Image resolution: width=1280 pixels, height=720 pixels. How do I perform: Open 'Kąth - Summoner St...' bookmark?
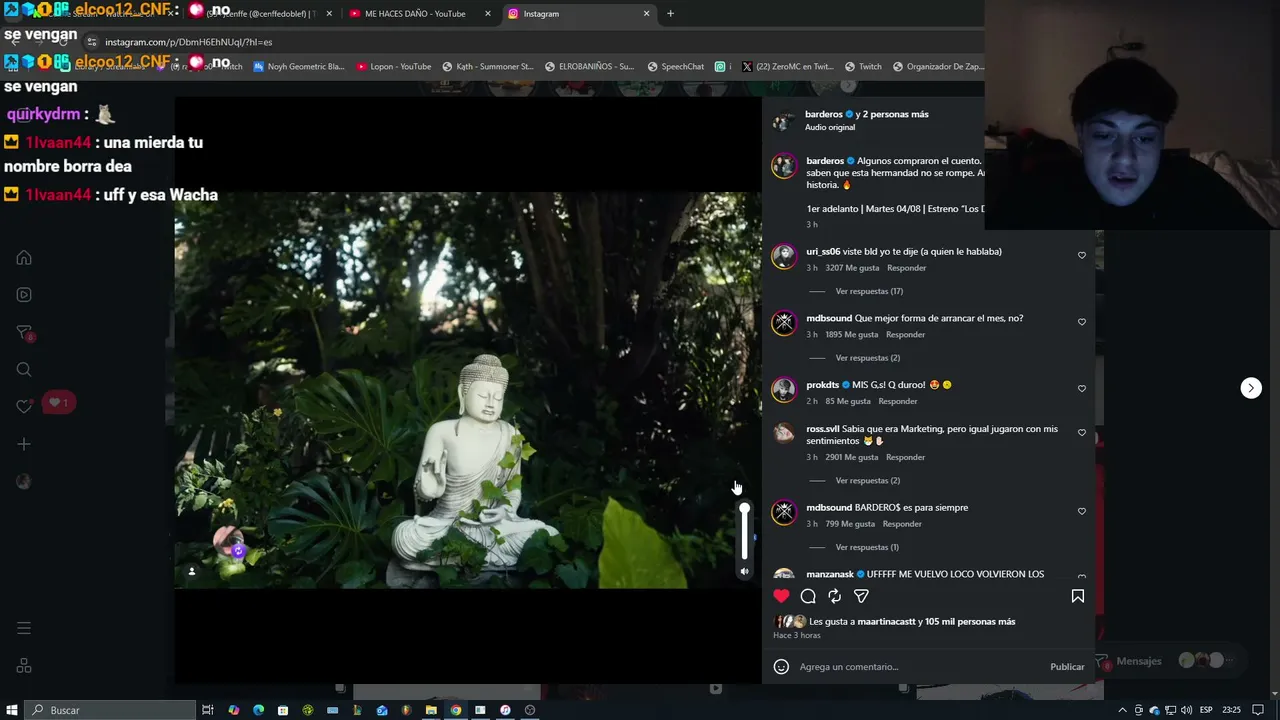tap(488, 67)
